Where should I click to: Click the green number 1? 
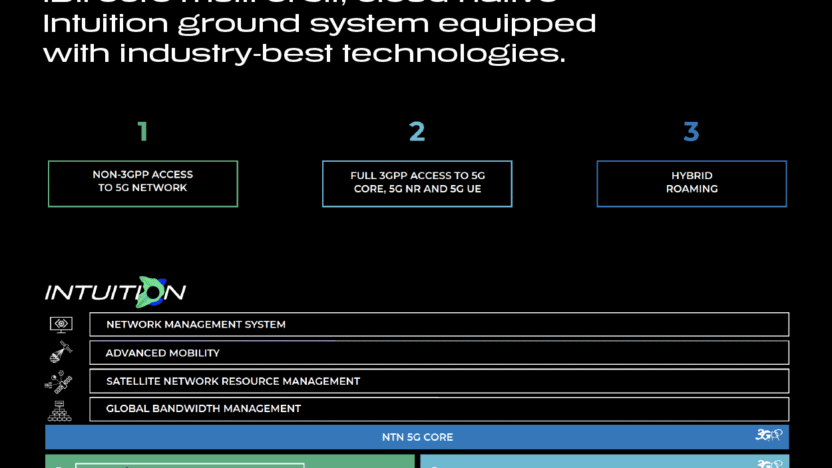click(143, 131)
